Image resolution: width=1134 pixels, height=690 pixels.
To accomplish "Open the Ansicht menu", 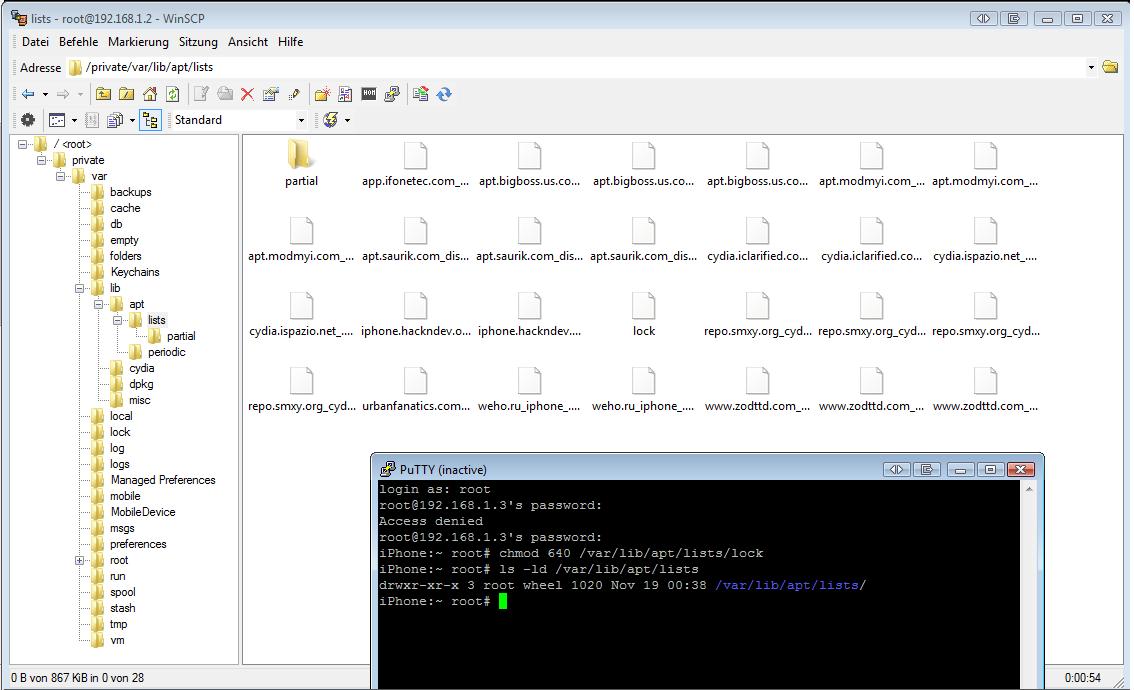I will tap(247, 42).
